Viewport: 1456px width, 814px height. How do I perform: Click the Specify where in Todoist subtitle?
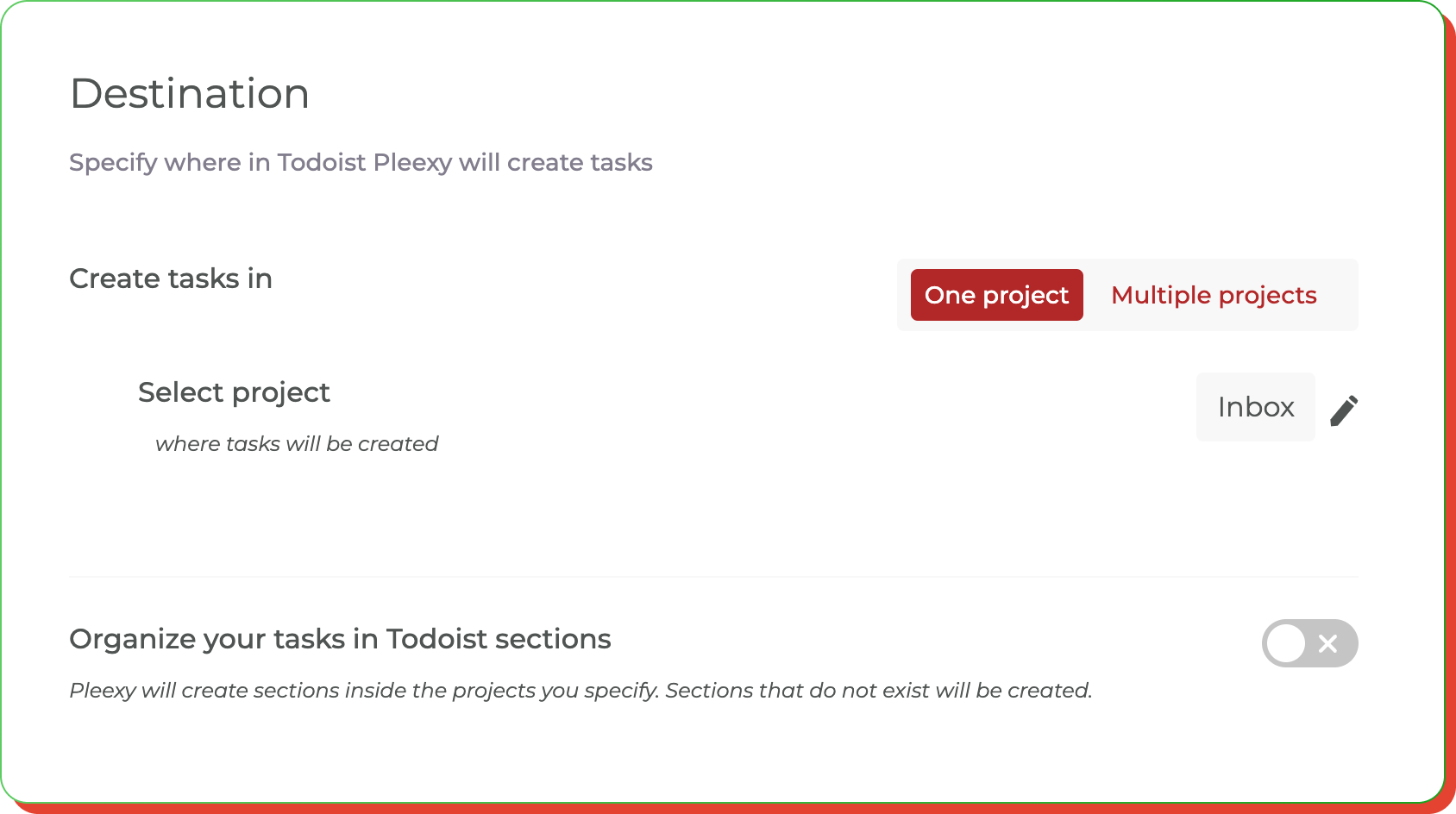coord(361,162)
